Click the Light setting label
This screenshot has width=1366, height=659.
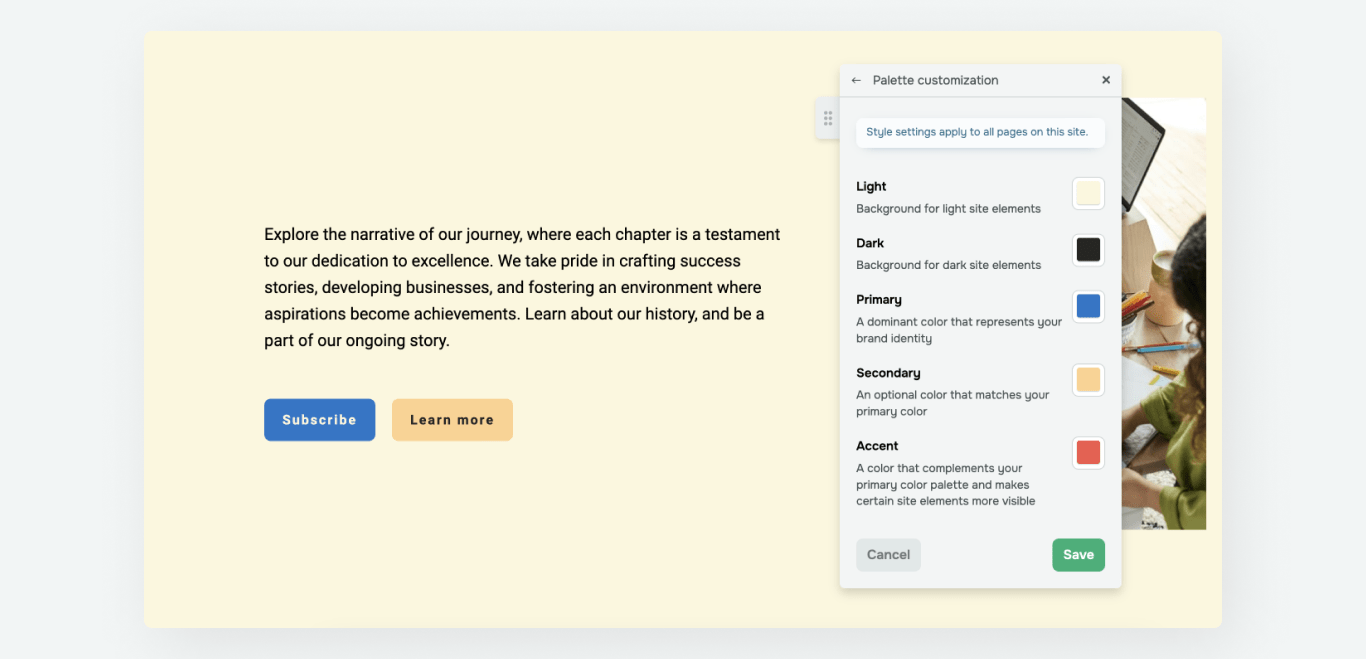click(871, 186)
